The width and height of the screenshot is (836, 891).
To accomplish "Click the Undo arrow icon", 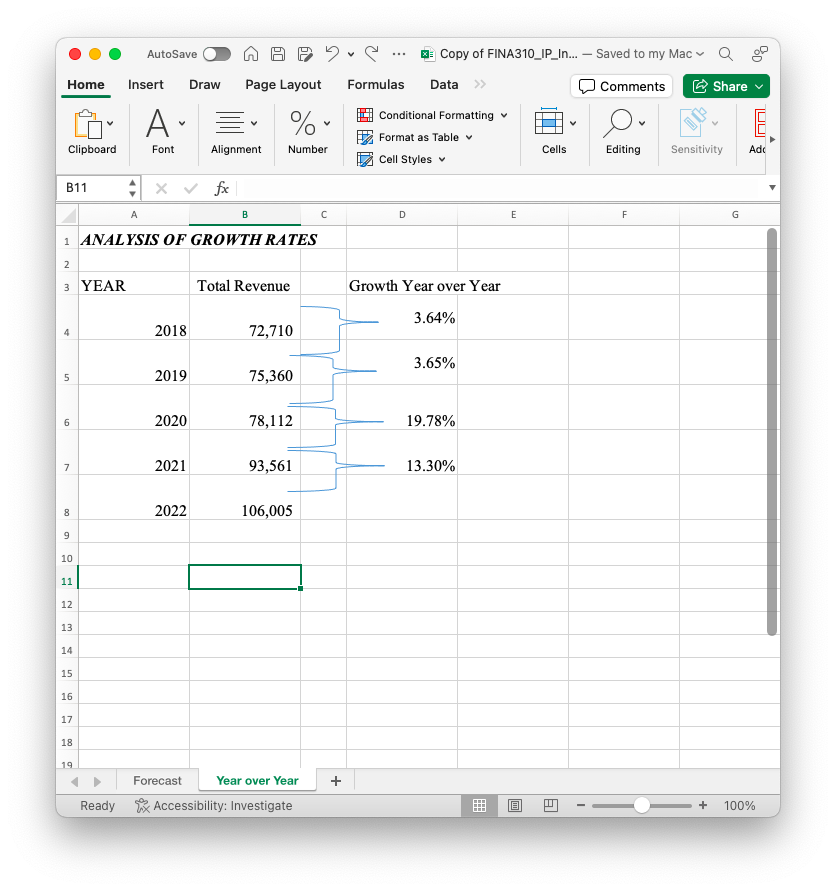I will click(x=332, y=54).
